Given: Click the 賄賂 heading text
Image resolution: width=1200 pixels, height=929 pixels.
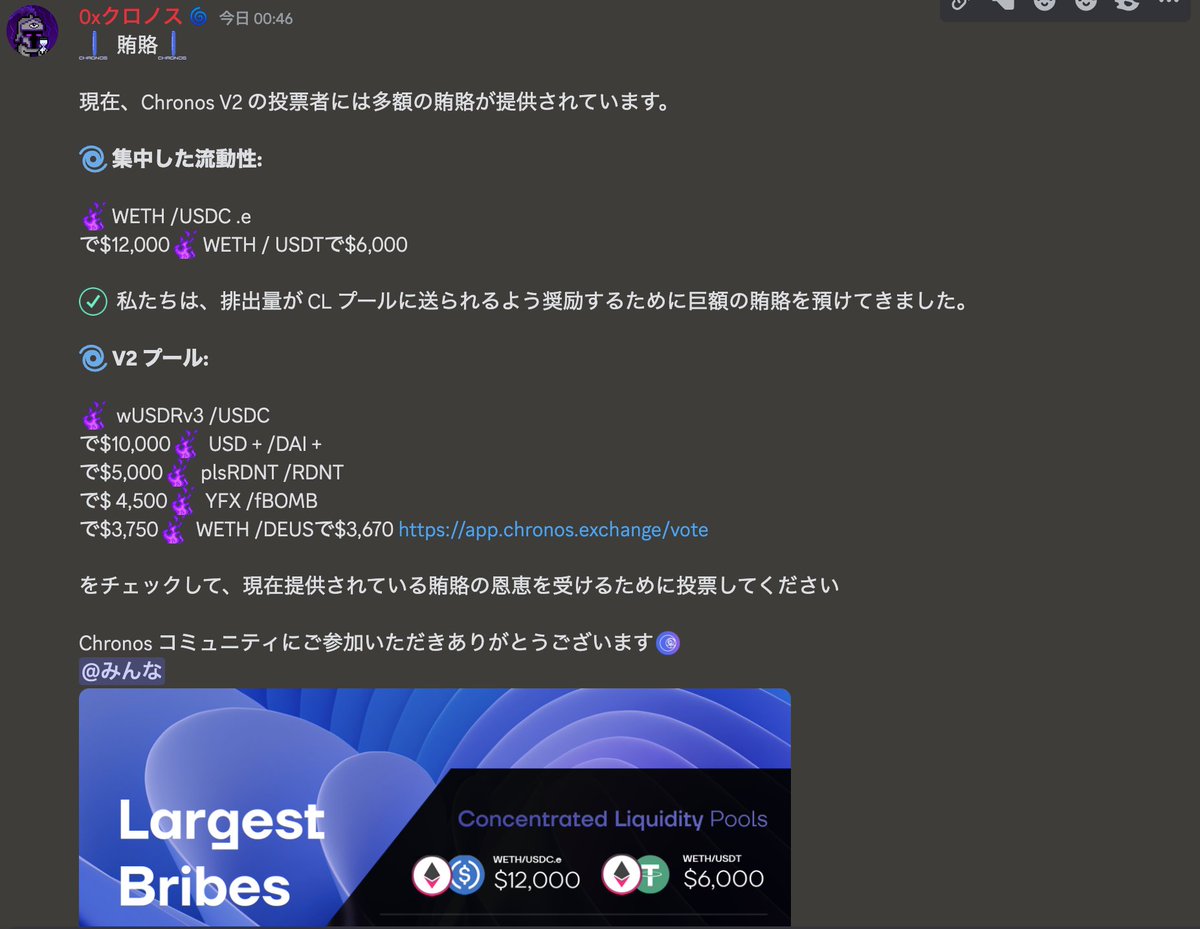Looking at the screenshot, I should pos(137,46).
